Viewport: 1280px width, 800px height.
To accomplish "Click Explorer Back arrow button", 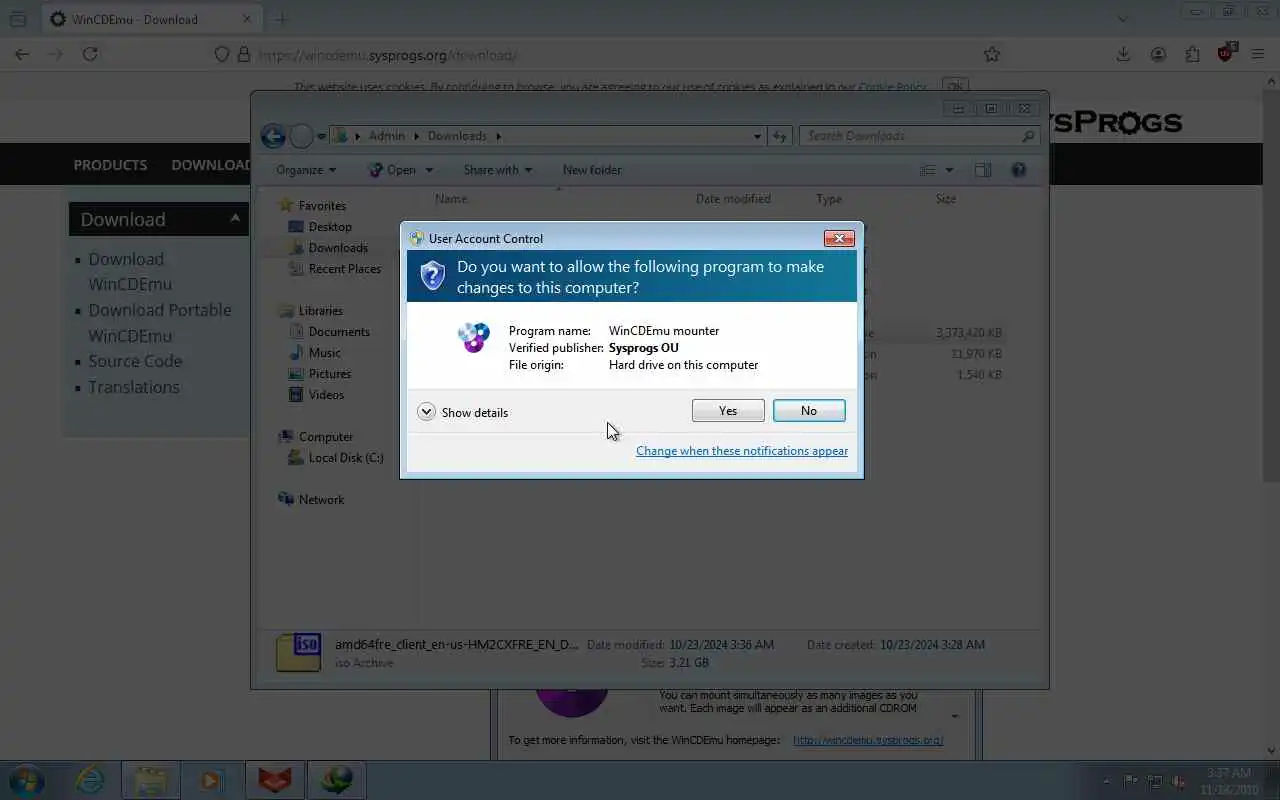I will coord(273,136).
